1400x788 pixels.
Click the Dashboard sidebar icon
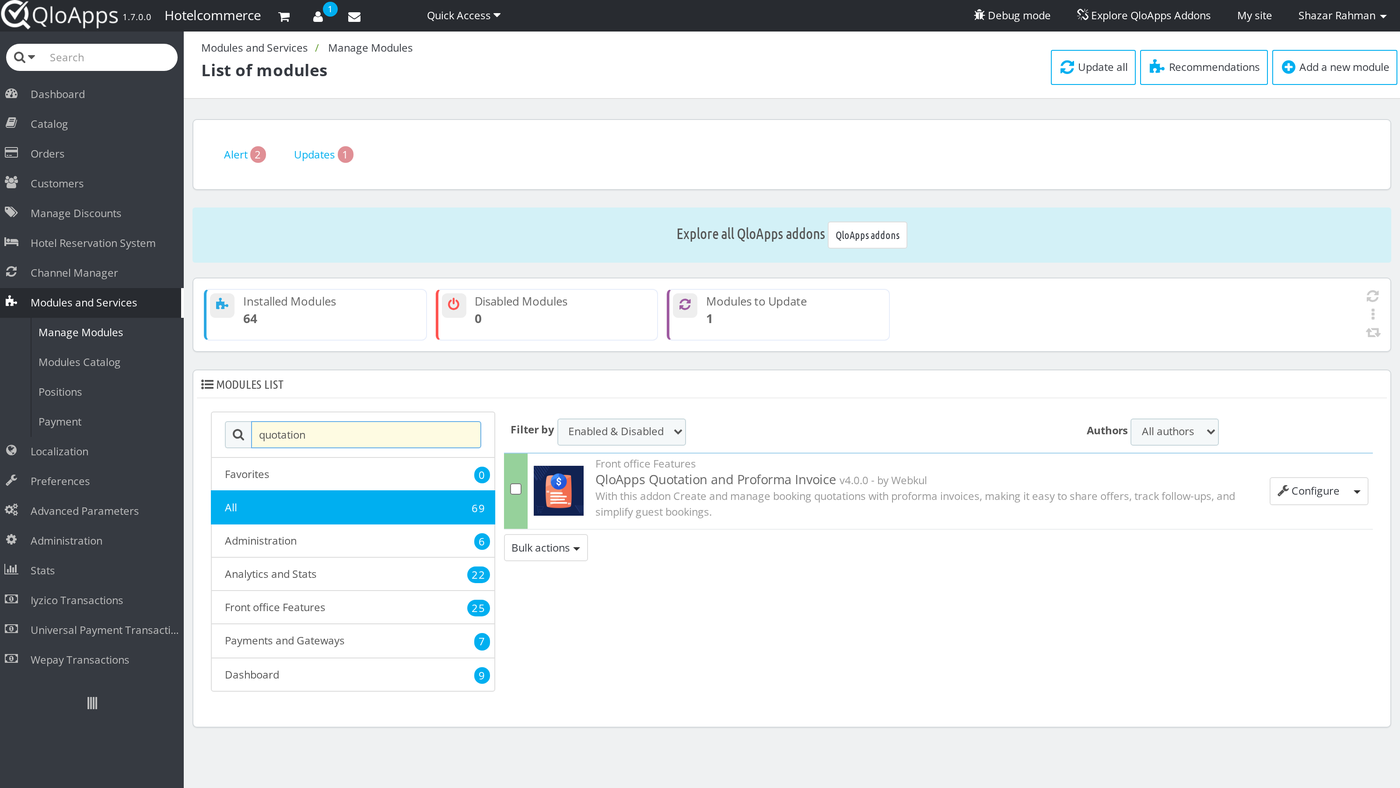point(12,94)
